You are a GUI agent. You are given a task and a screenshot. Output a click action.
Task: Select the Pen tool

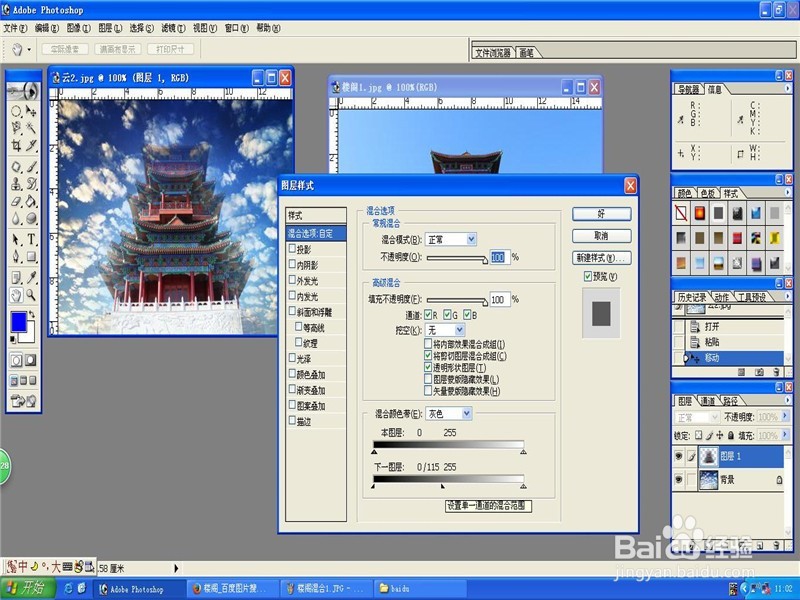[x=16, y=256]
